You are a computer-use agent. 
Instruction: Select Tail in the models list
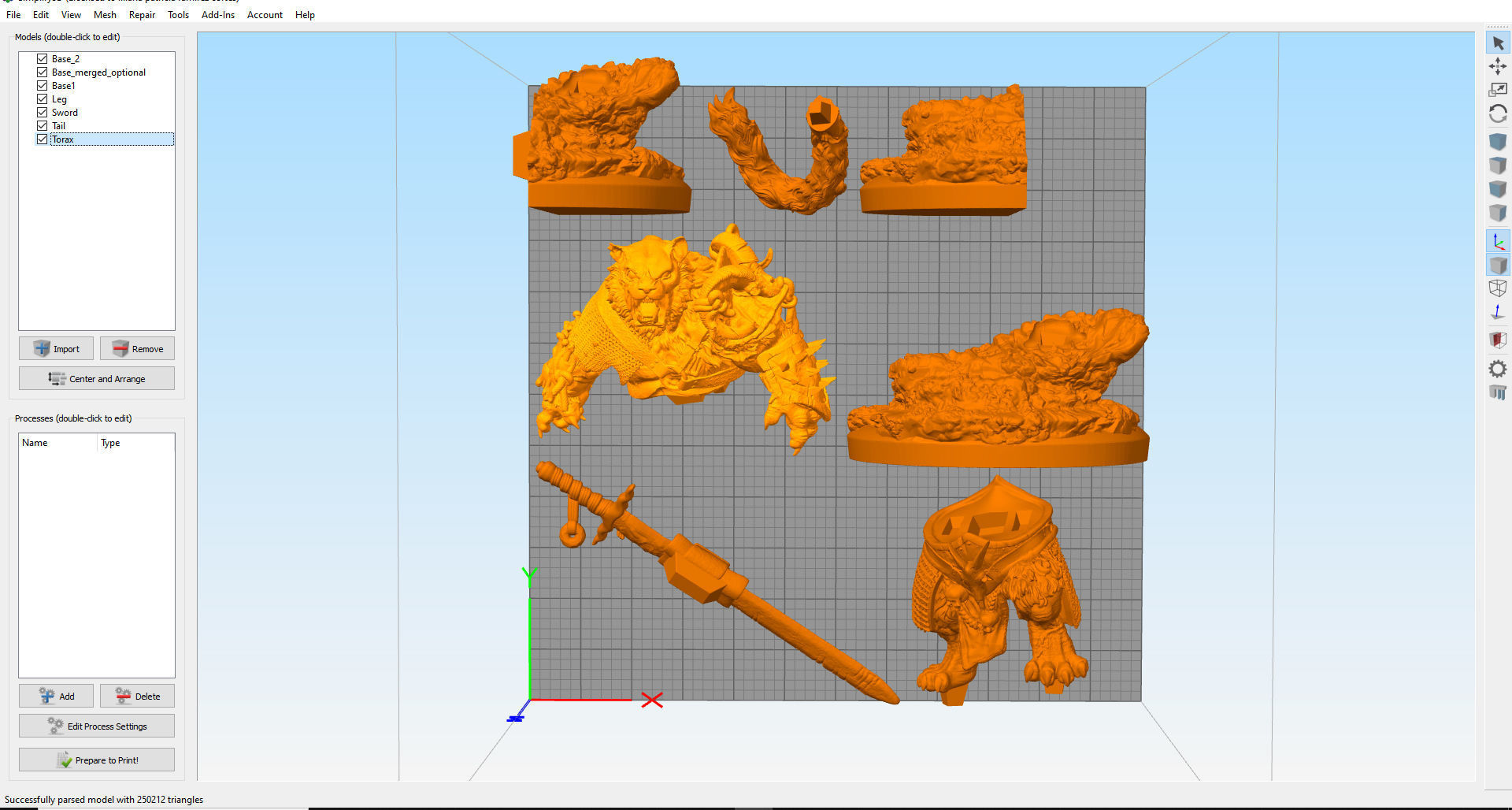click(x=58, y=126)
